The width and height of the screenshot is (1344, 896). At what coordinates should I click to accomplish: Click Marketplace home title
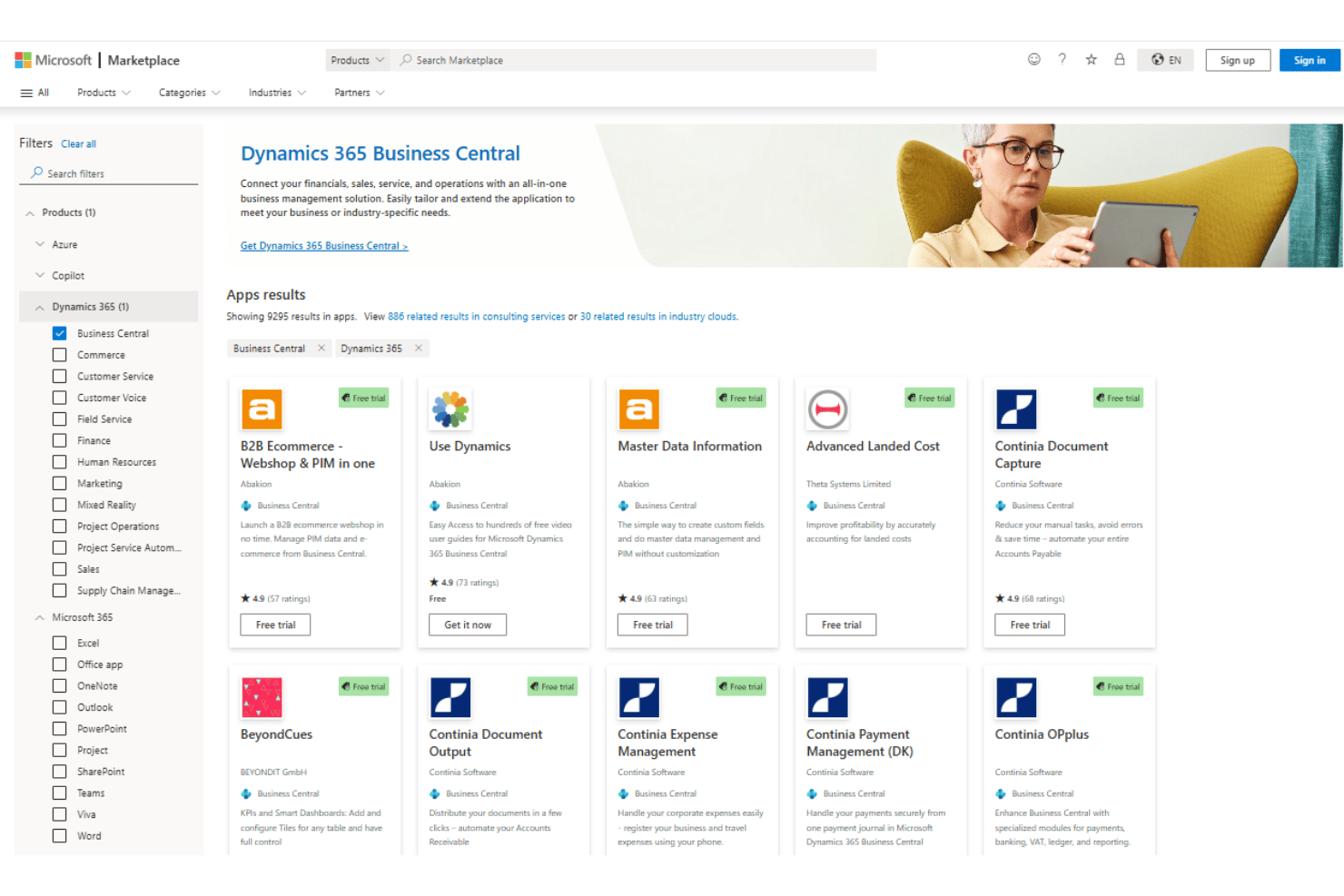(x=143, y=61)
